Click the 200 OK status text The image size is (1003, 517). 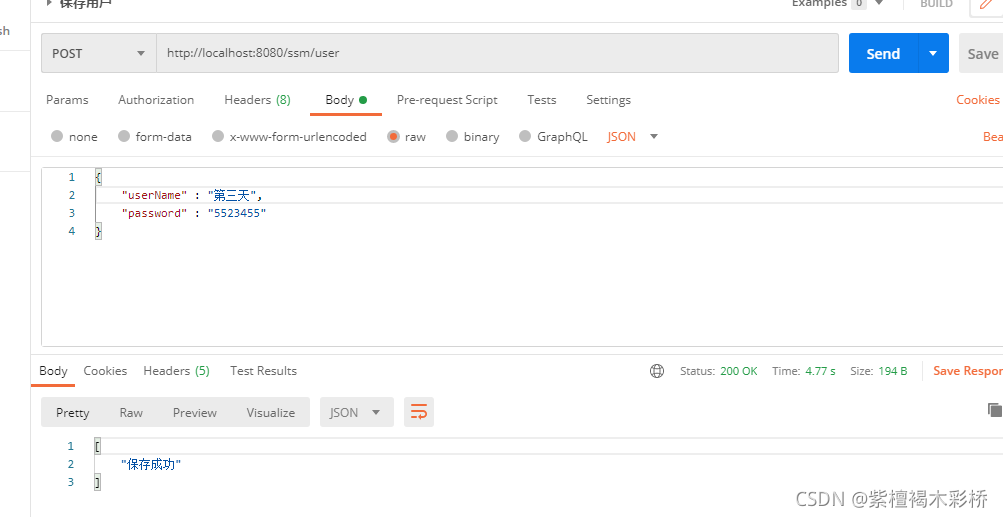(x=739, y=371)
